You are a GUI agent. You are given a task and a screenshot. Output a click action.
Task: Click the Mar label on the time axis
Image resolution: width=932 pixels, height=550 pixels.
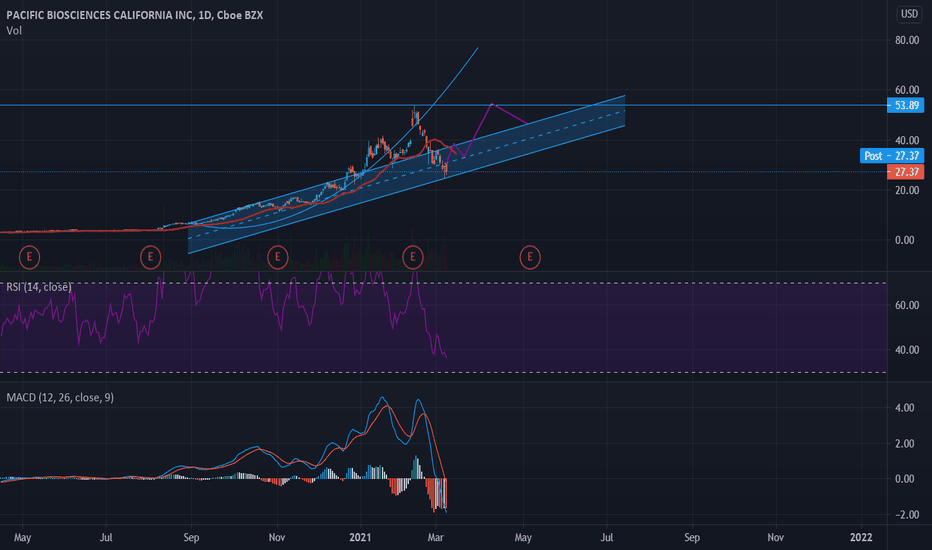point(436,538)
